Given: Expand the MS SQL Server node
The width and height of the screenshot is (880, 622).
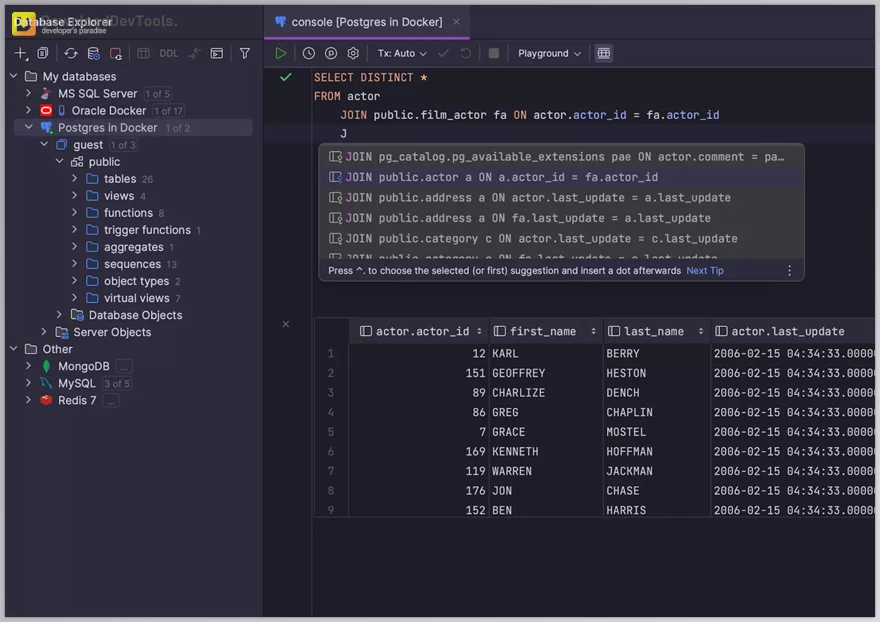Looking at the screenshot, I should click(x=29, y=93).
